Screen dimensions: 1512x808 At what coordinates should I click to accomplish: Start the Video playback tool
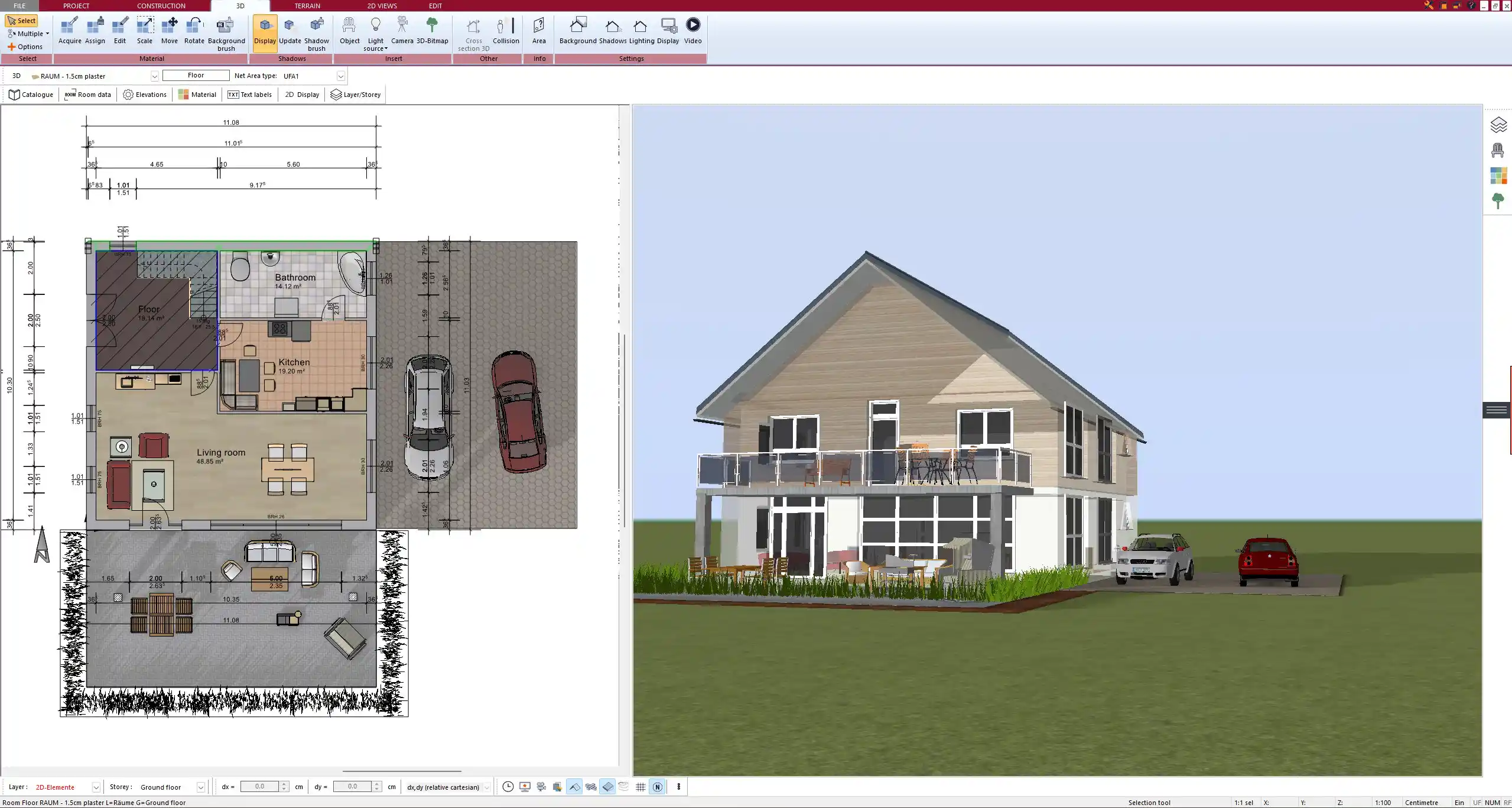pos(692,31)
